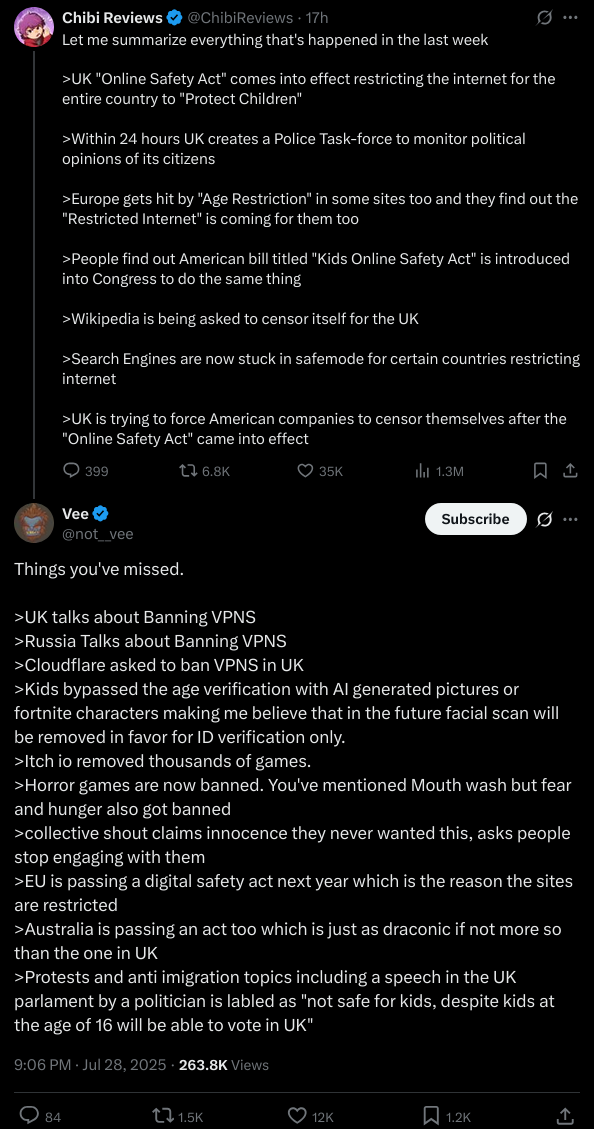Open the @not__vee handle link
This screenshot has height=1129, width=594.
98,534
